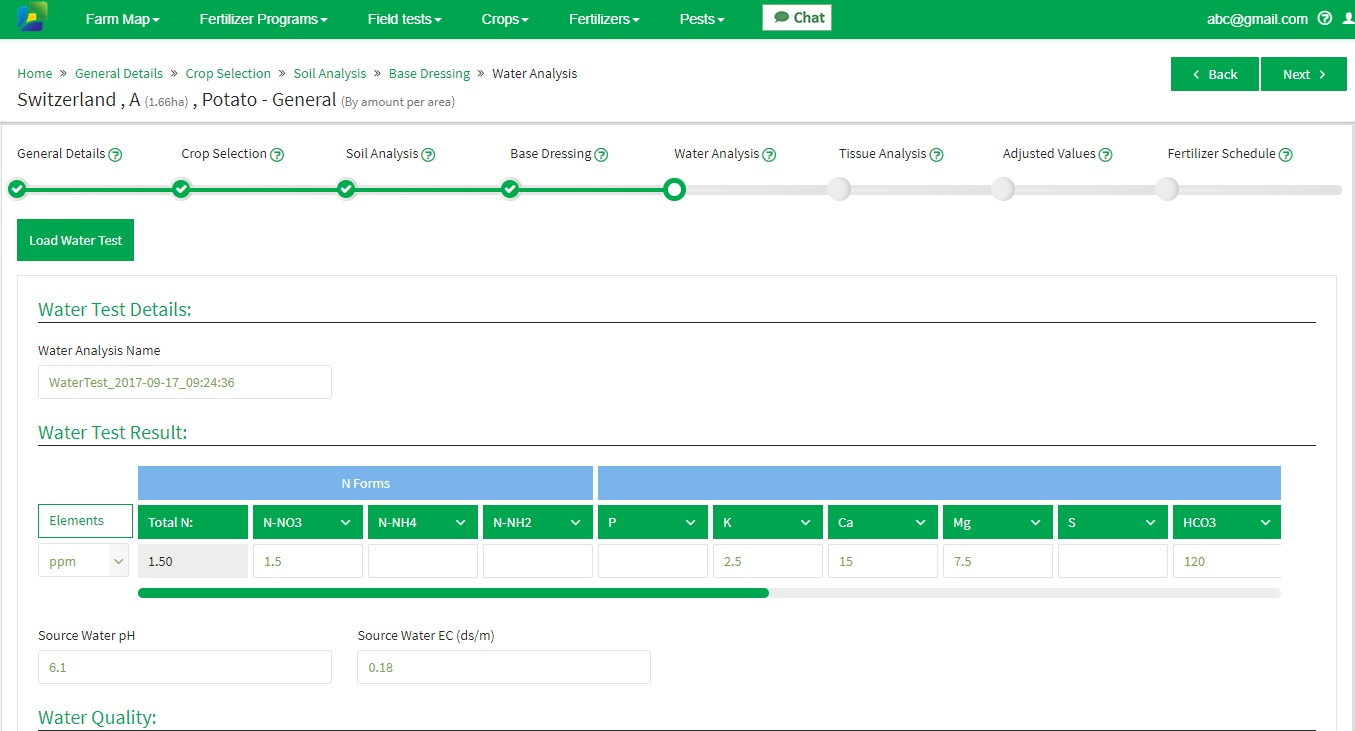Click the Source Water pH field
This screenshot has height=731, width=1355.
pos(185,667)
